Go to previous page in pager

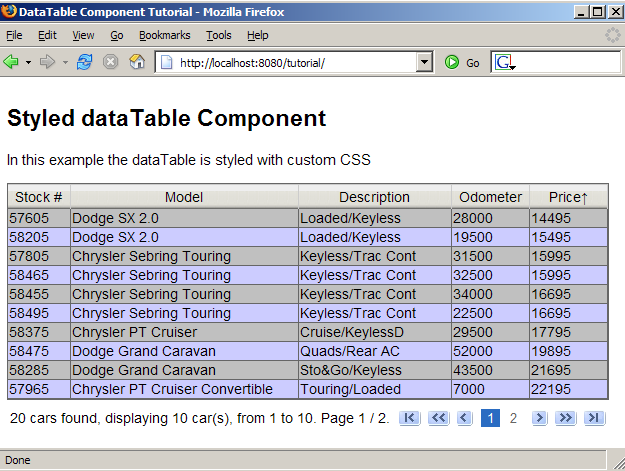[x=464, y=418]
